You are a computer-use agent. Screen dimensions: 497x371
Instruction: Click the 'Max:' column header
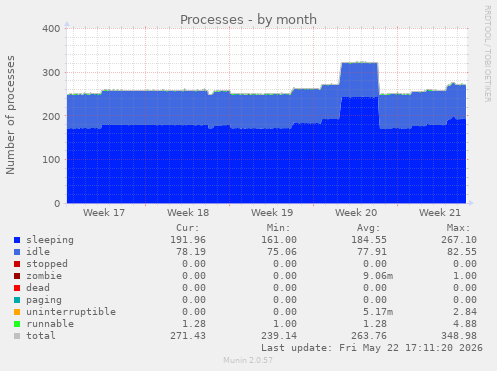[458, 228]
